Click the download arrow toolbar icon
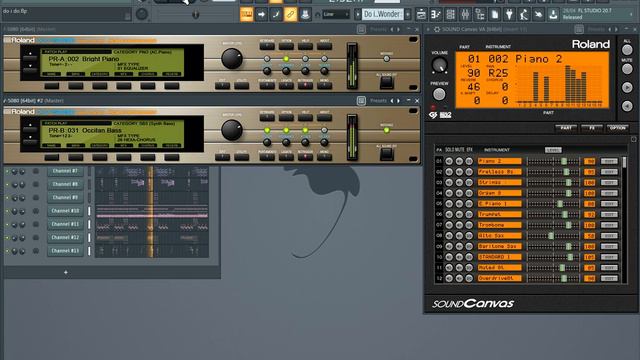 click(x=553, y=15)
